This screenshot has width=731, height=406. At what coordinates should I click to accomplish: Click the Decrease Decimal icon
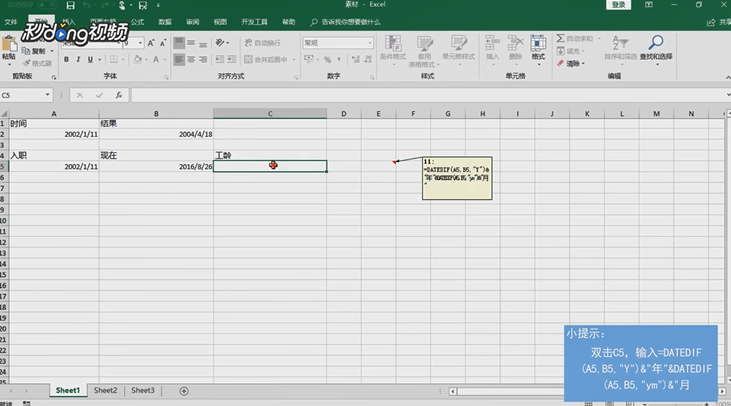[368, 59]
